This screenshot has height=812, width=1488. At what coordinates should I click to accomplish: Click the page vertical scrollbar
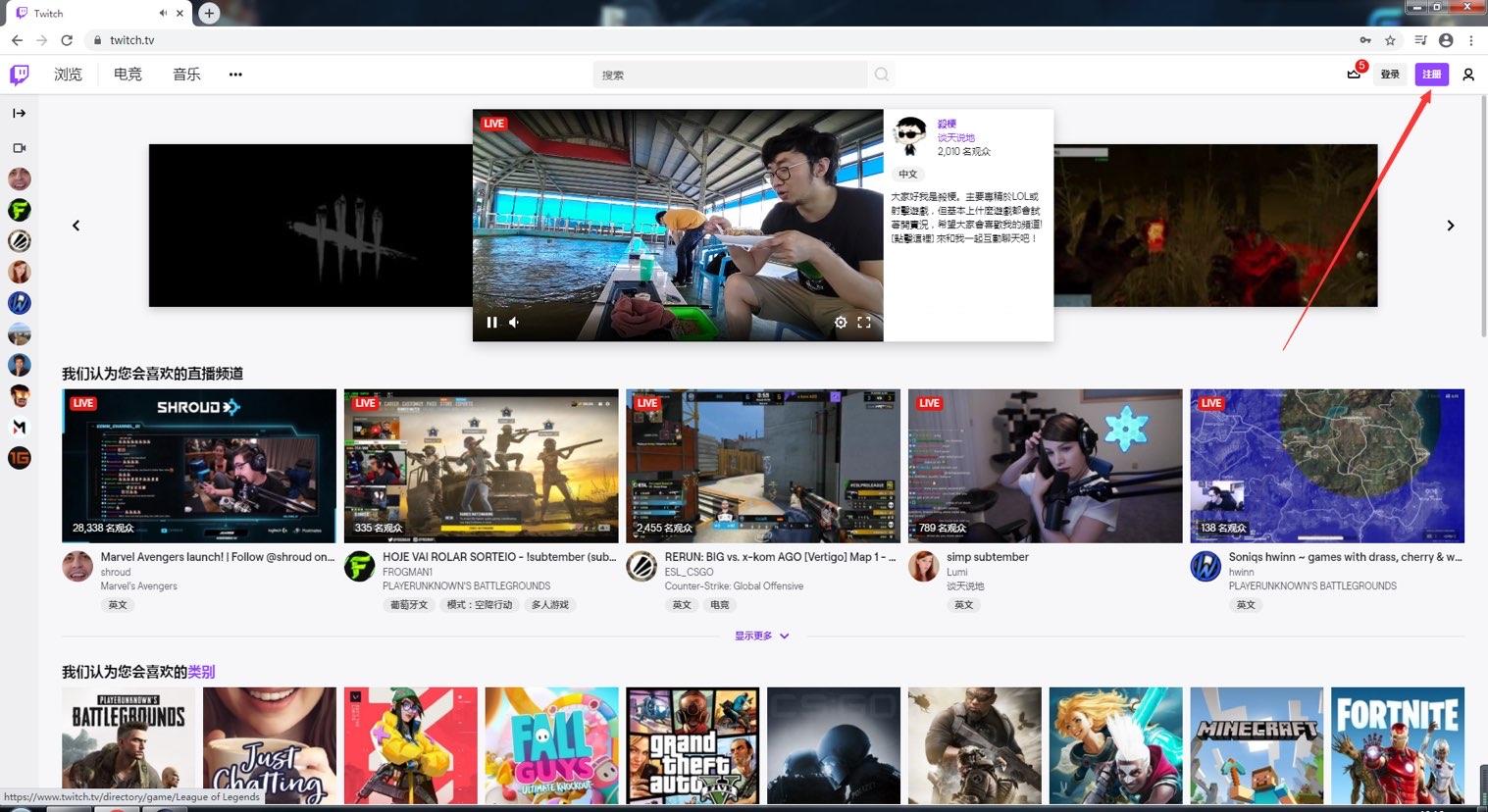(x=1482, y=216)
